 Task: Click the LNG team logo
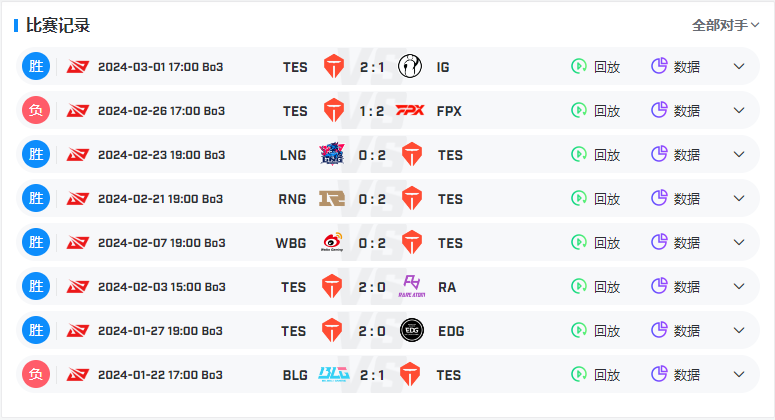coord(332,154)
